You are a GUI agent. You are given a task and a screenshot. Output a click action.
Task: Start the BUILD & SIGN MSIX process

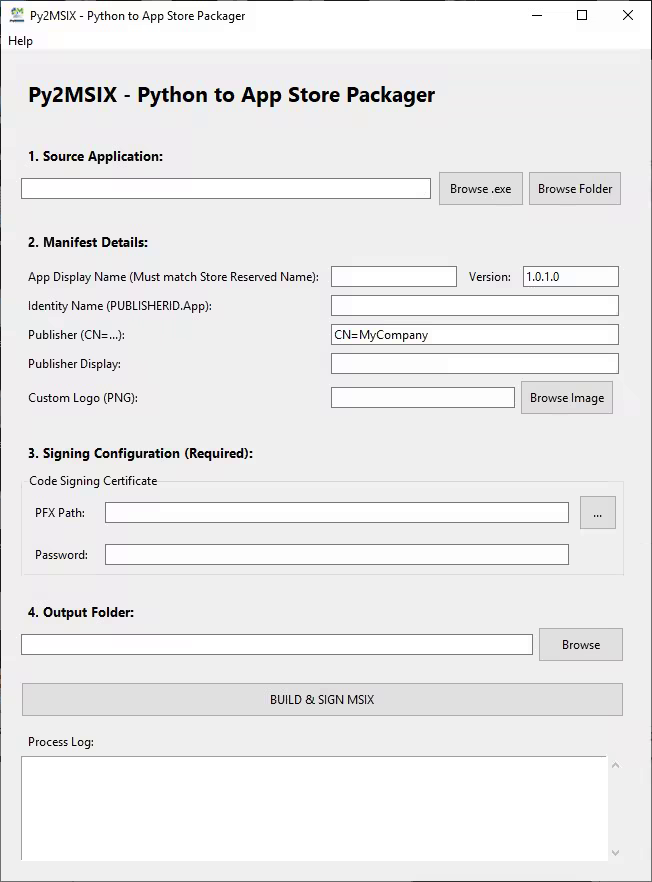point(322,700)
